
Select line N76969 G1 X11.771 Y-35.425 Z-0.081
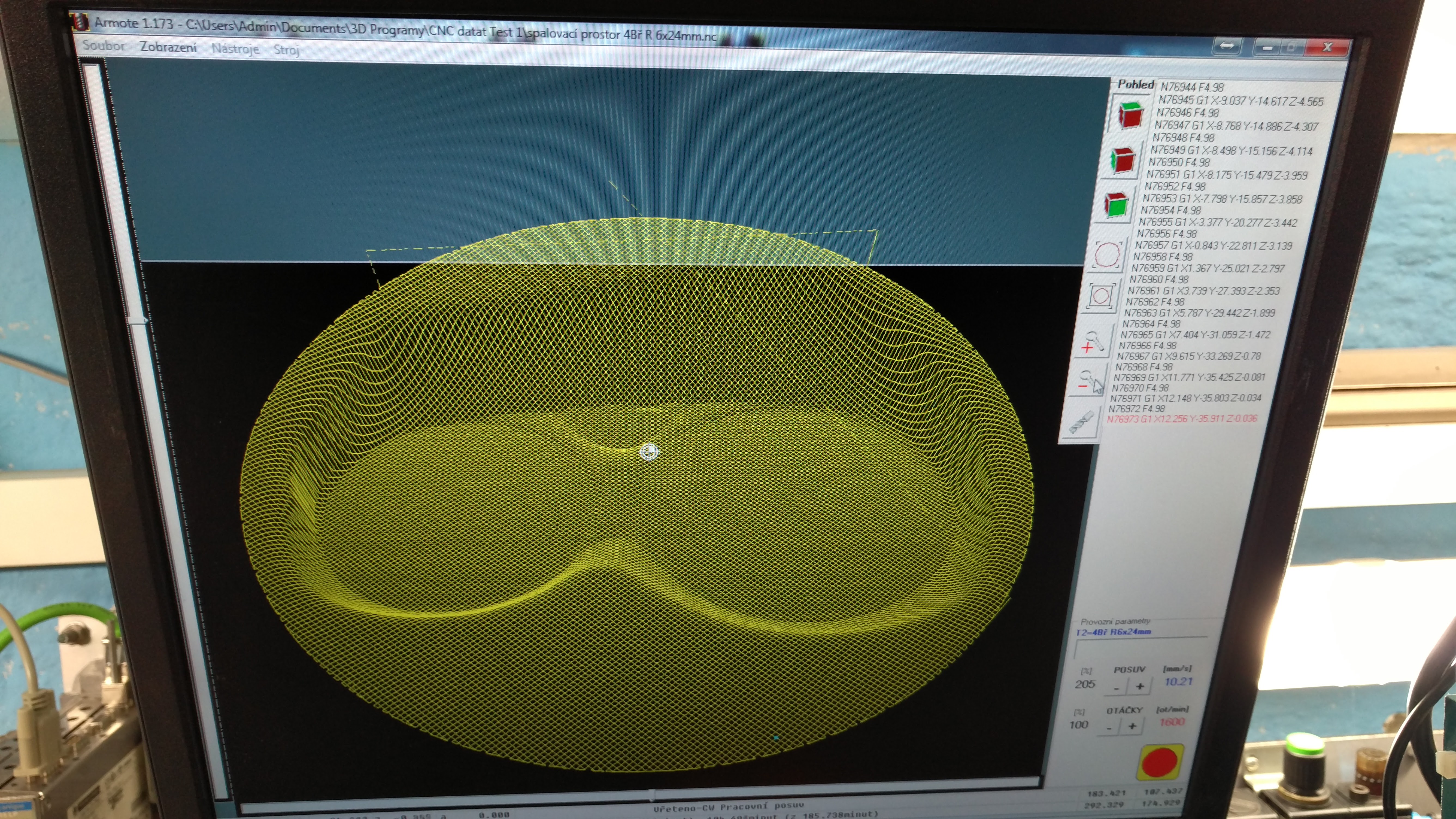(x=1189, y=377)
